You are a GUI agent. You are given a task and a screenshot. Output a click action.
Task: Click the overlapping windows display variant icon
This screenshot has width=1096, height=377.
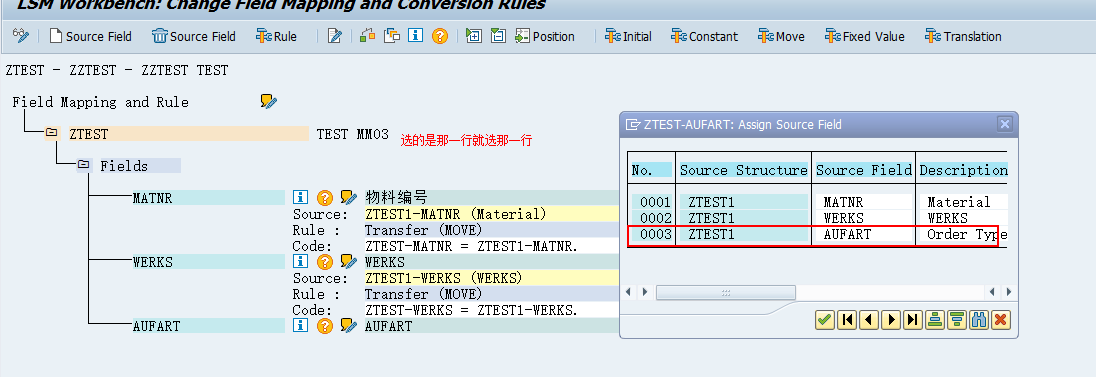392,36
